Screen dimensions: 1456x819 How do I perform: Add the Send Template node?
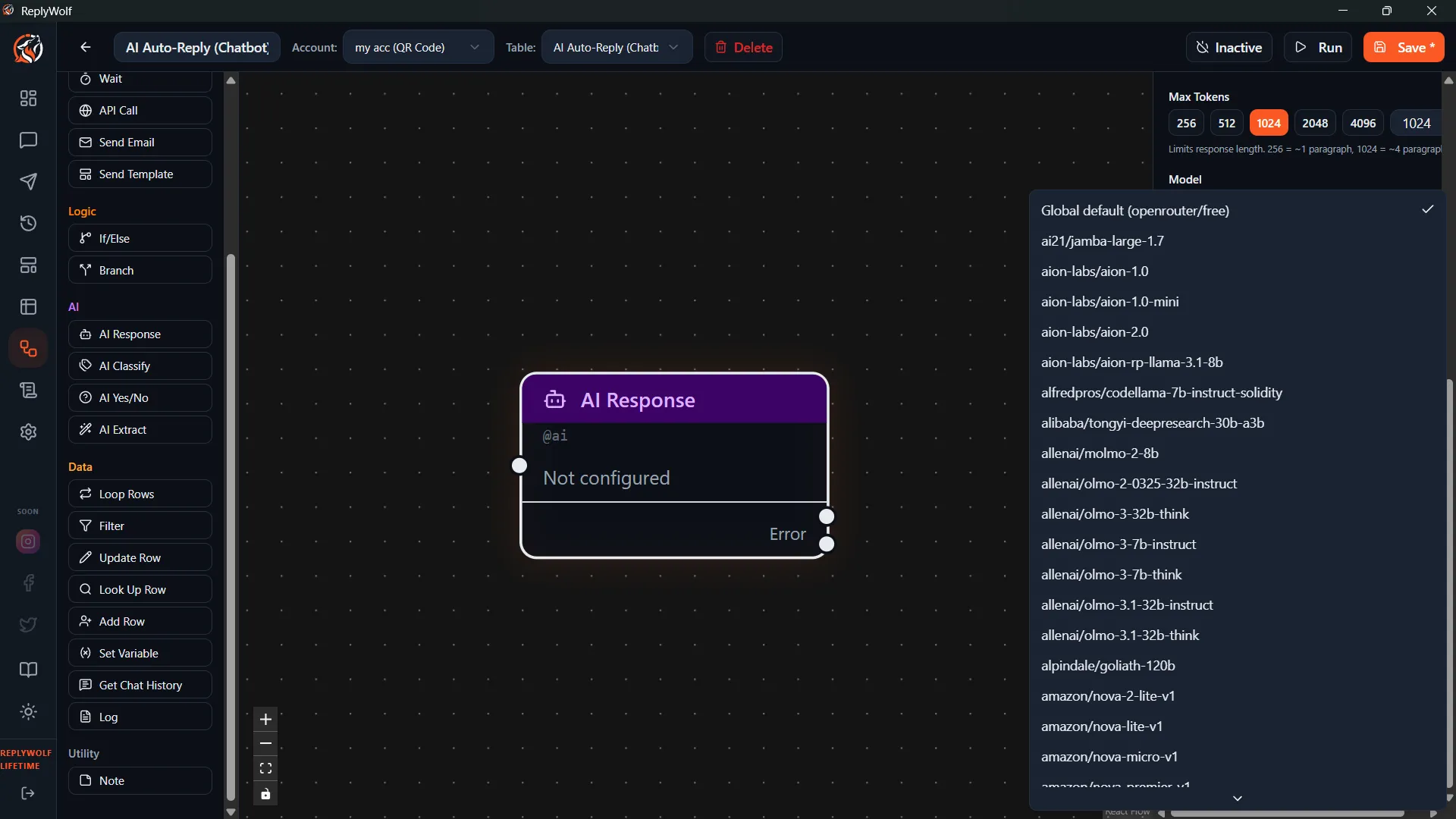(x=140, y=174)
